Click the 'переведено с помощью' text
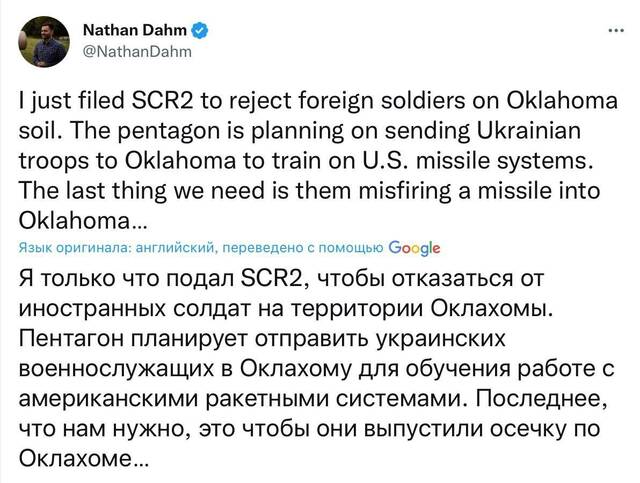Viewport: 640px width, 483px height. click(301, 247)
